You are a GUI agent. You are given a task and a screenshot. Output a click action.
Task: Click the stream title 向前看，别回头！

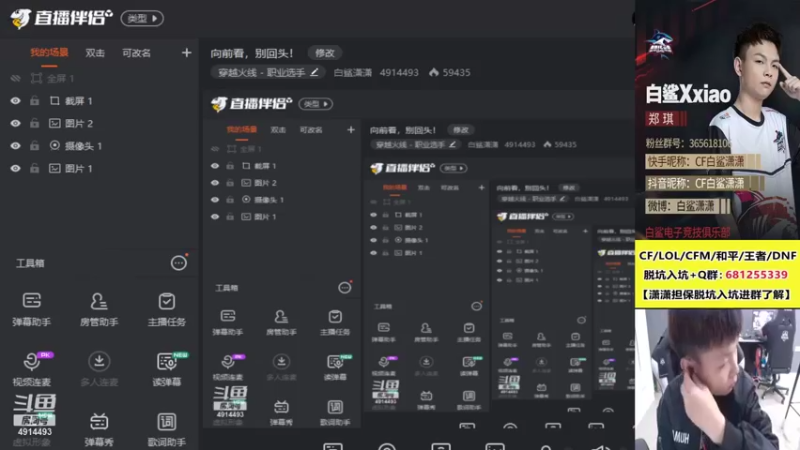[252, 53]
